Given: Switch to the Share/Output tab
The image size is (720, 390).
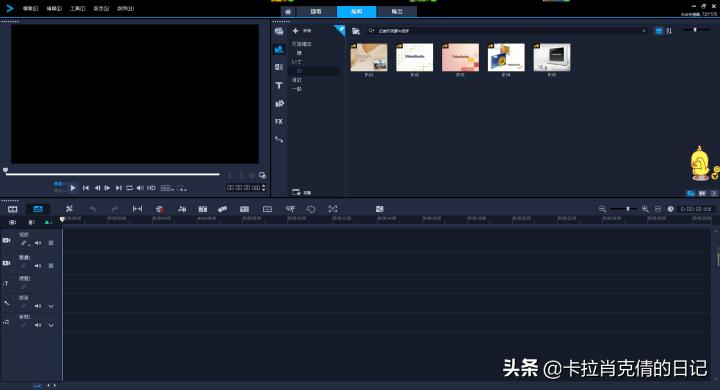Looking at the screenshot, I should click(397, 11).
